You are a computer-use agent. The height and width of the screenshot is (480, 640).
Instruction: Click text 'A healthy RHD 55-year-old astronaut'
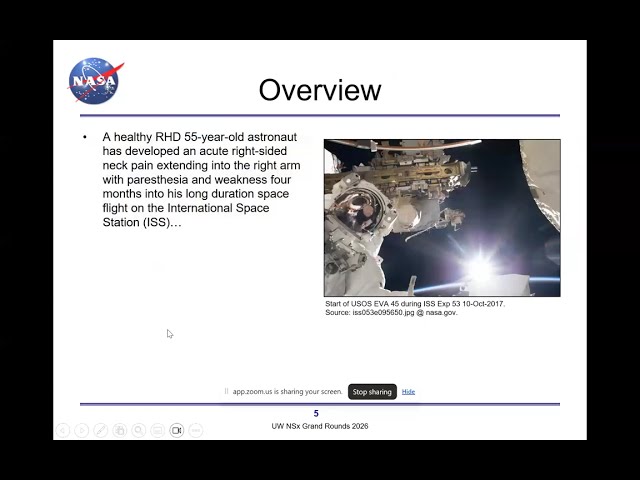[200, 137]
